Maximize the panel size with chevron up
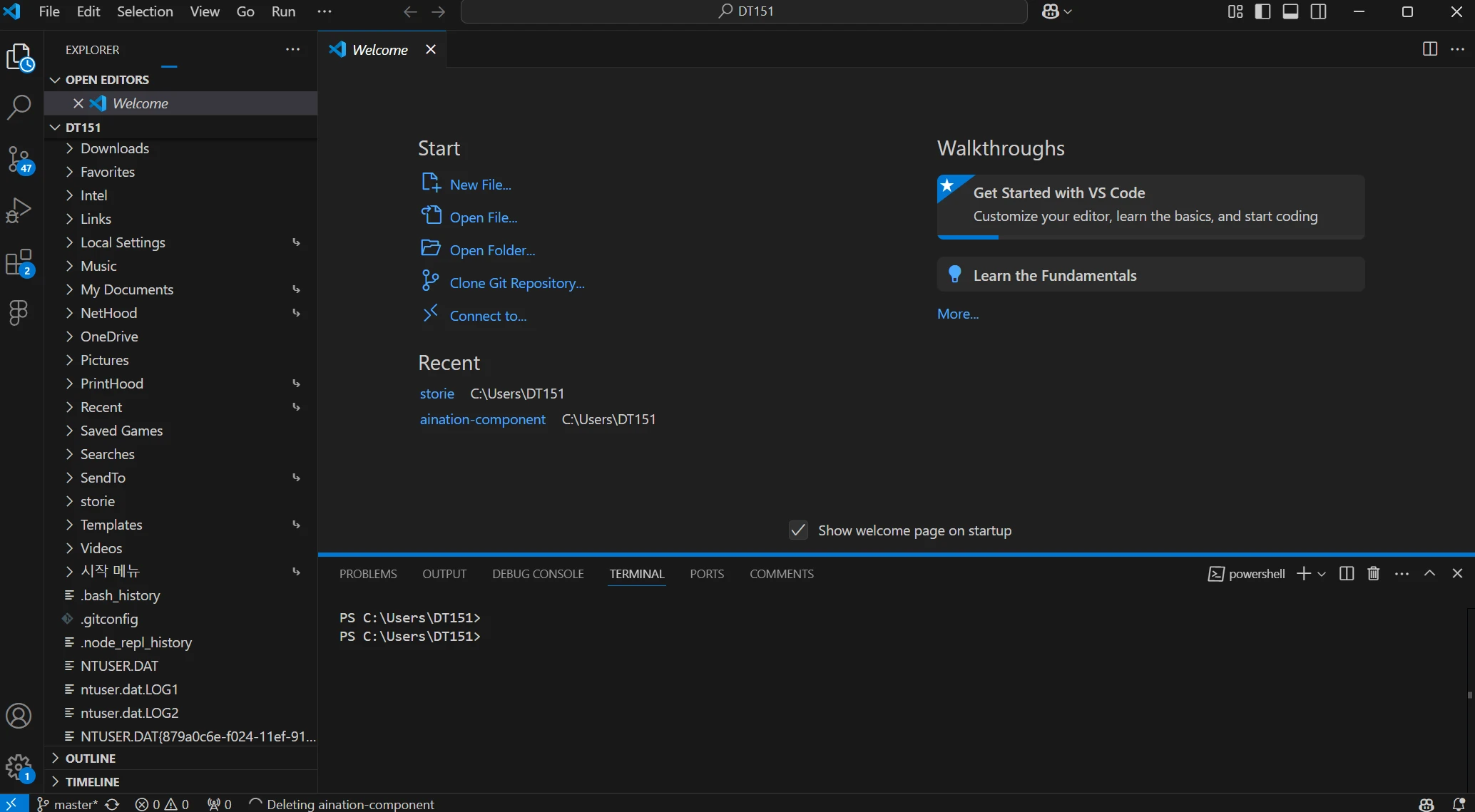Viewport: 1475px width, 812px height. pyautogui.click(x=1429, y=573)
